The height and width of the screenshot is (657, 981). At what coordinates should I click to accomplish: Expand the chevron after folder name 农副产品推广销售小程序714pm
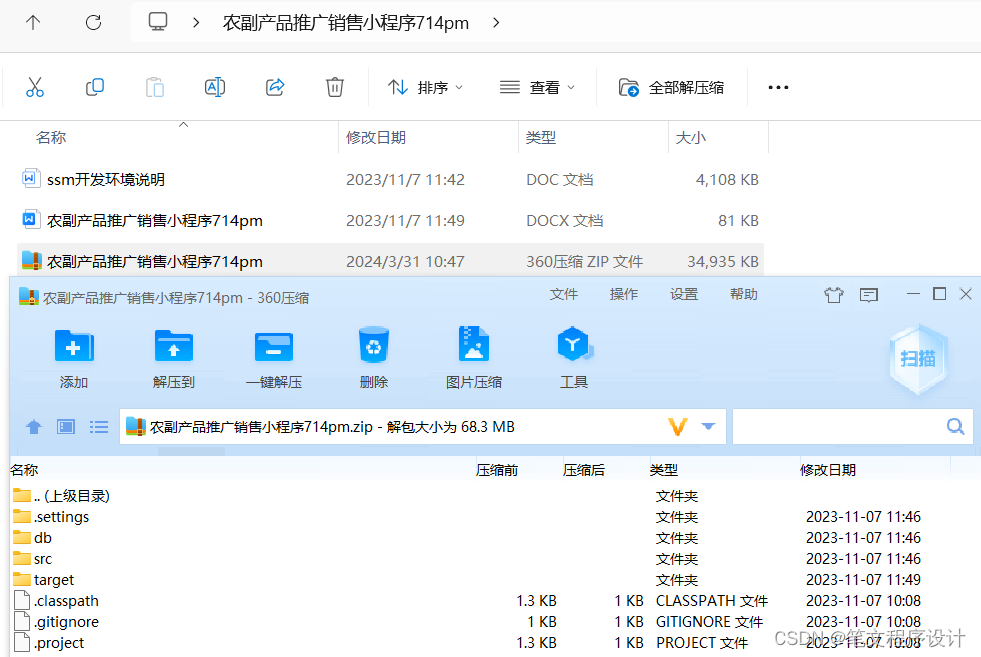(496, 23)
